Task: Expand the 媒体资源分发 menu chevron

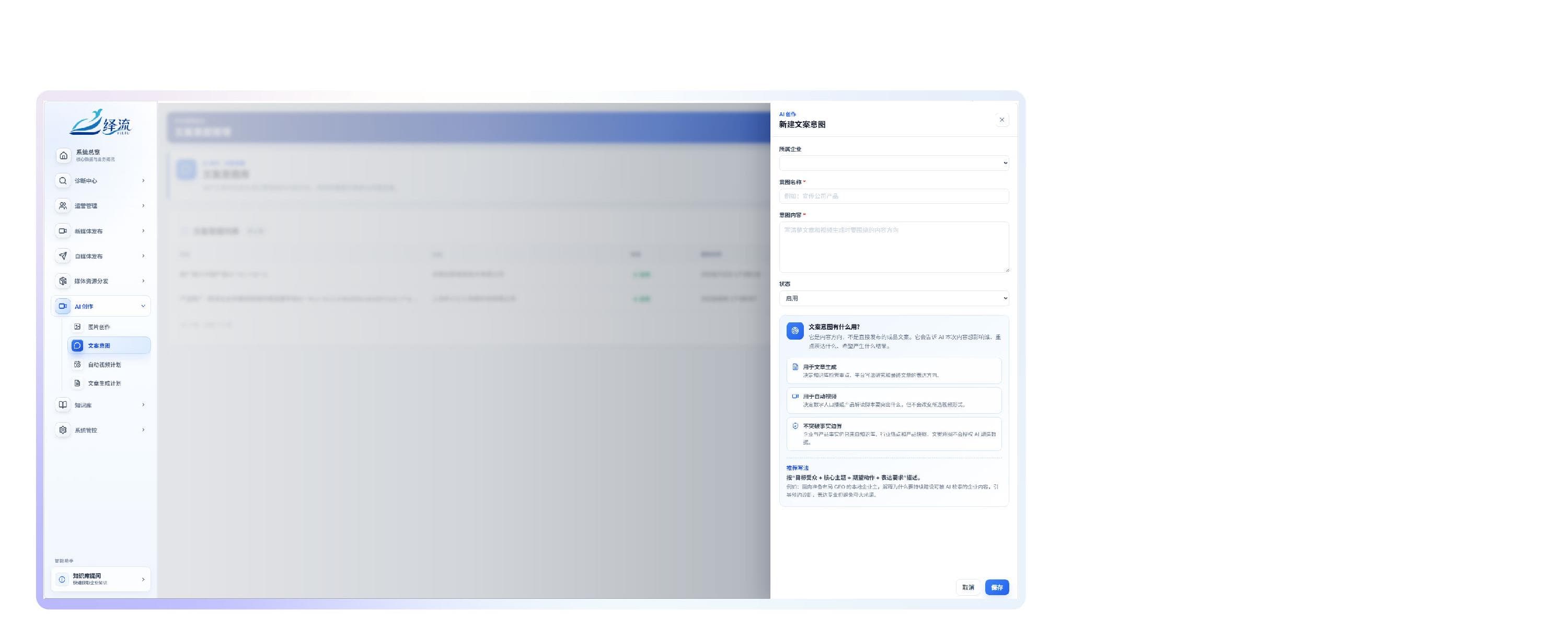Action: click(143, 281)
